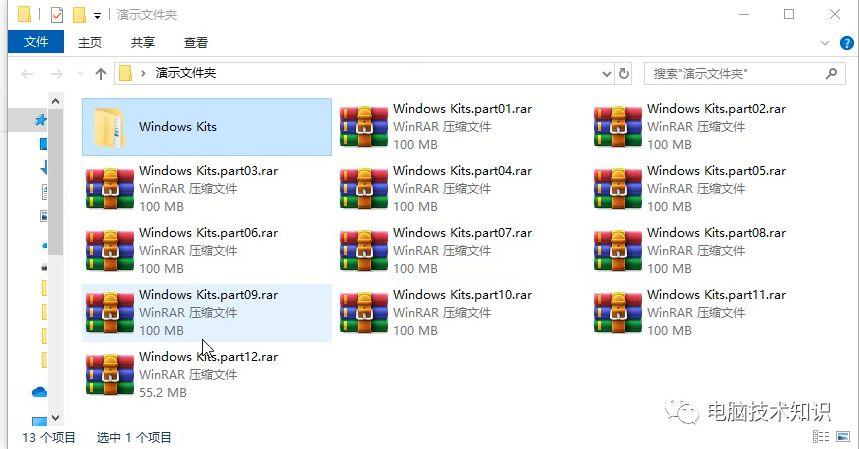Image resolution: width=859 pixels, height=449 pixels.
Task: Click the 55.2 MB size text
Action: (x=163, y=392)
